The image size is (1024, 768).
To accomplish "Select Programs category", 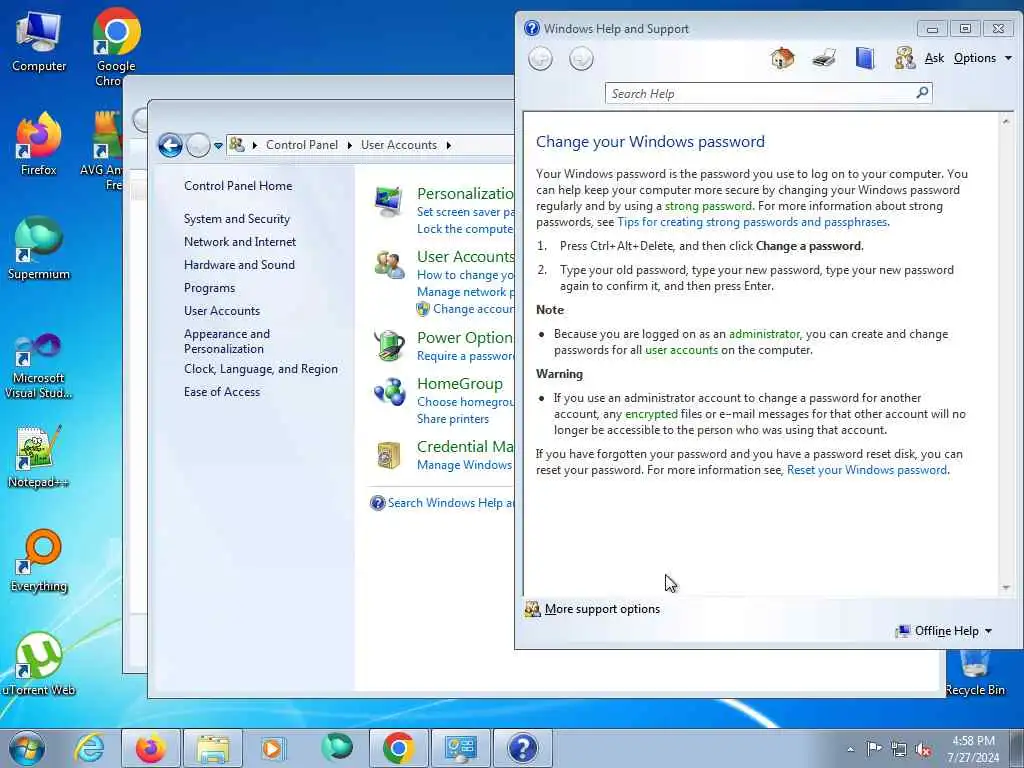I will 209,288.
